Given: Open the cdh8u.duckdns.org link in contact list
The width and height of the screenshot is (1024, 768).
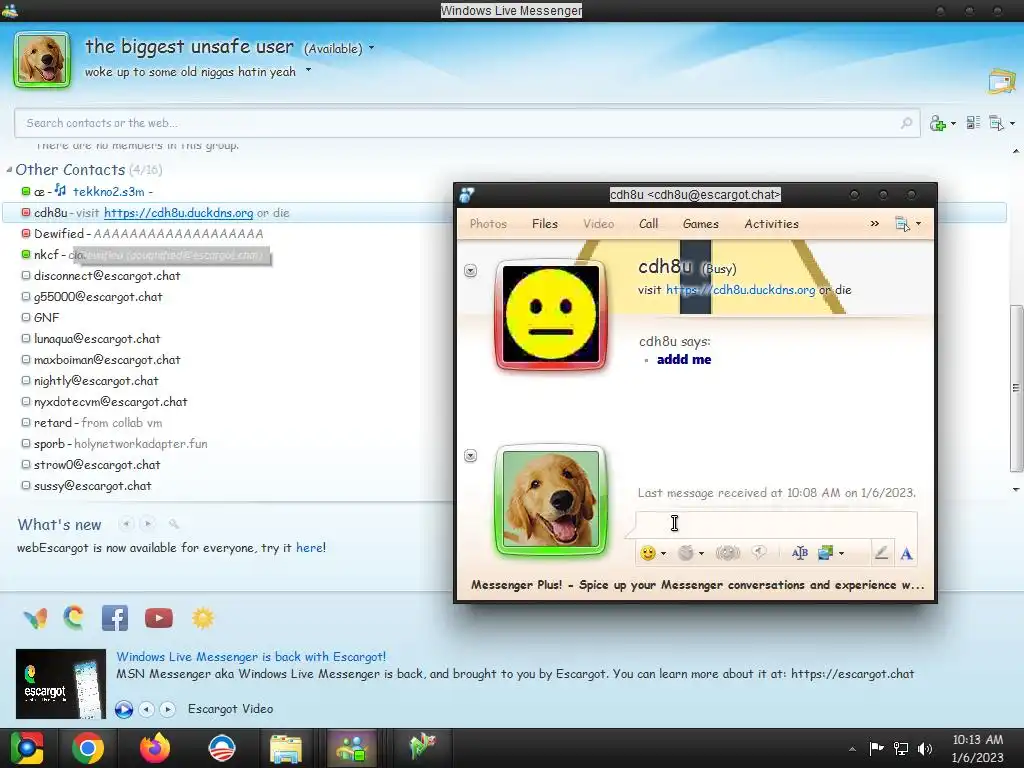Looking at the screenshot, I should click(178, 213).
